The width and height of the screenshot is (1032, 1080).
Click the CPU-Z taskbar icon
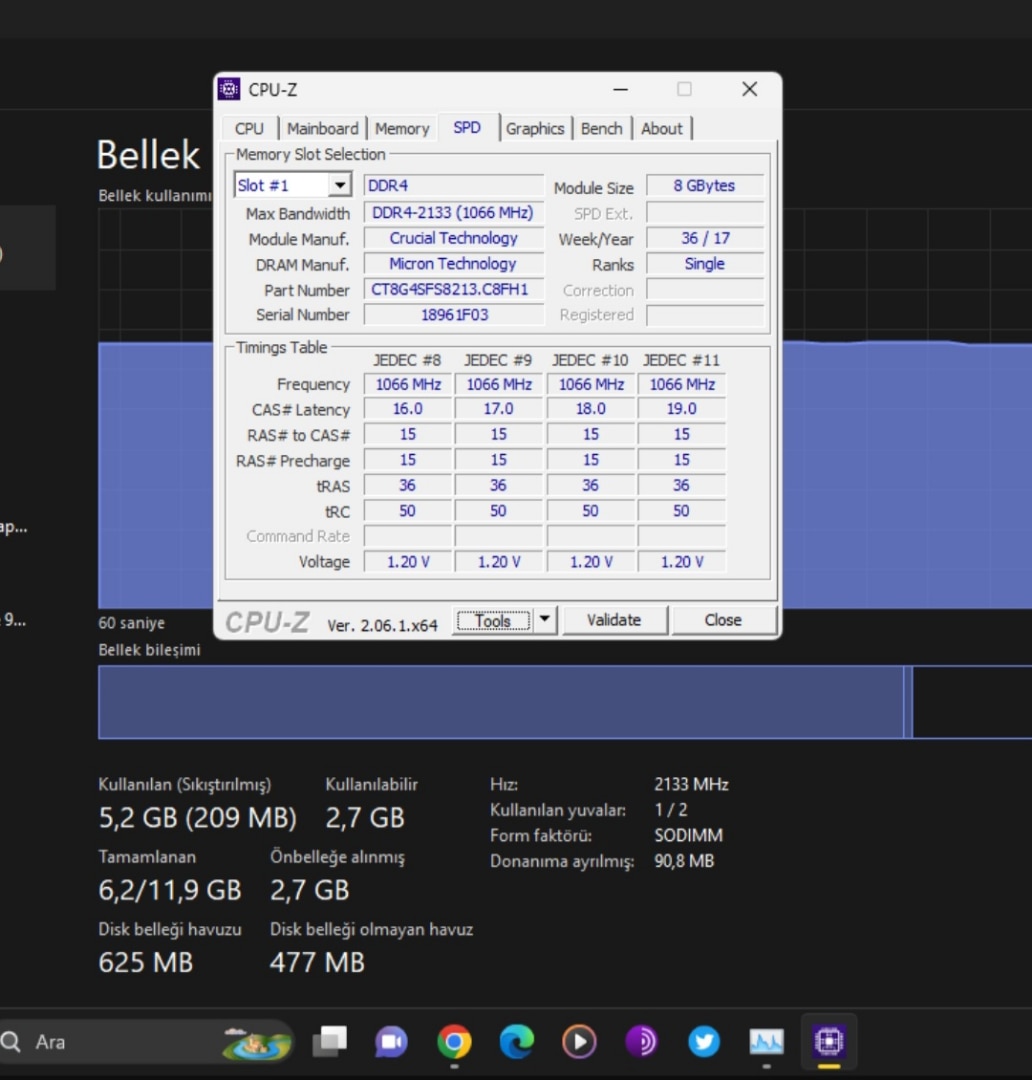click(829, 1042)
